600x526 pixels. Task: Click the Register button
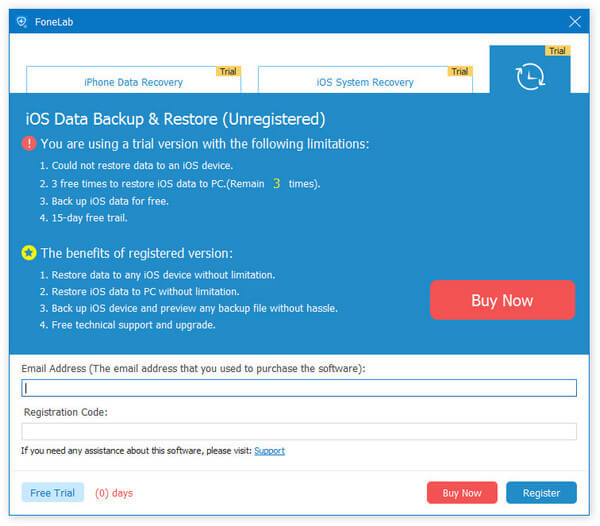pyautogui.click(x=541, y=493)
